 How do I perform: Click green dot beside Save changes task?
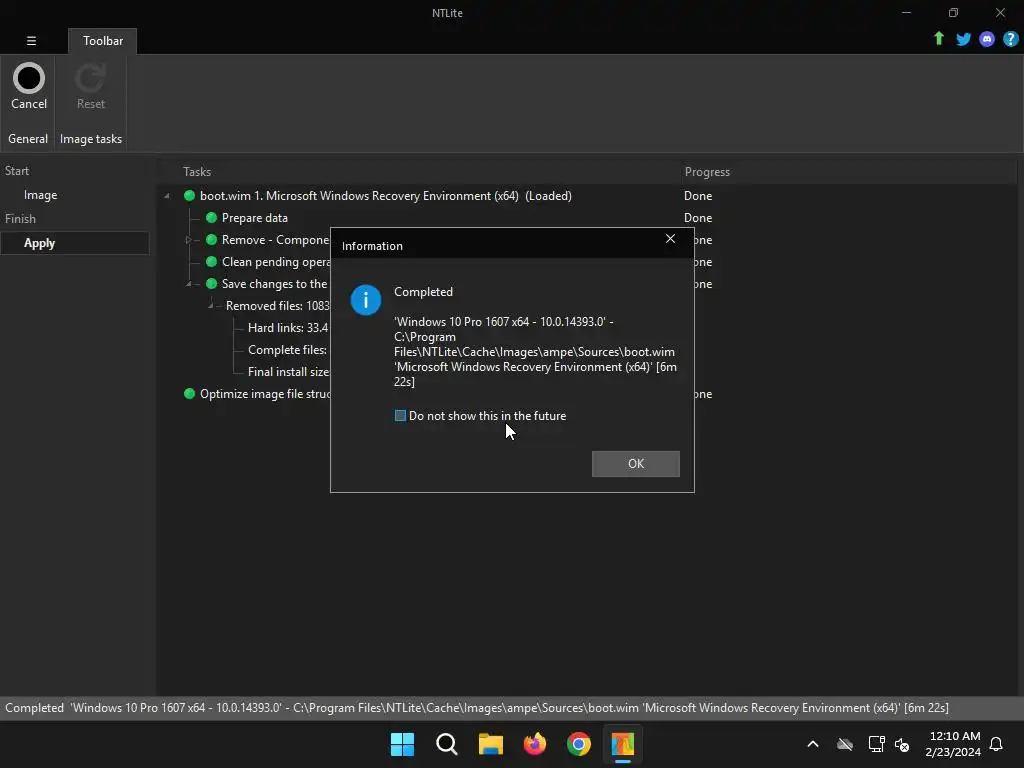(x=211, y=283)
